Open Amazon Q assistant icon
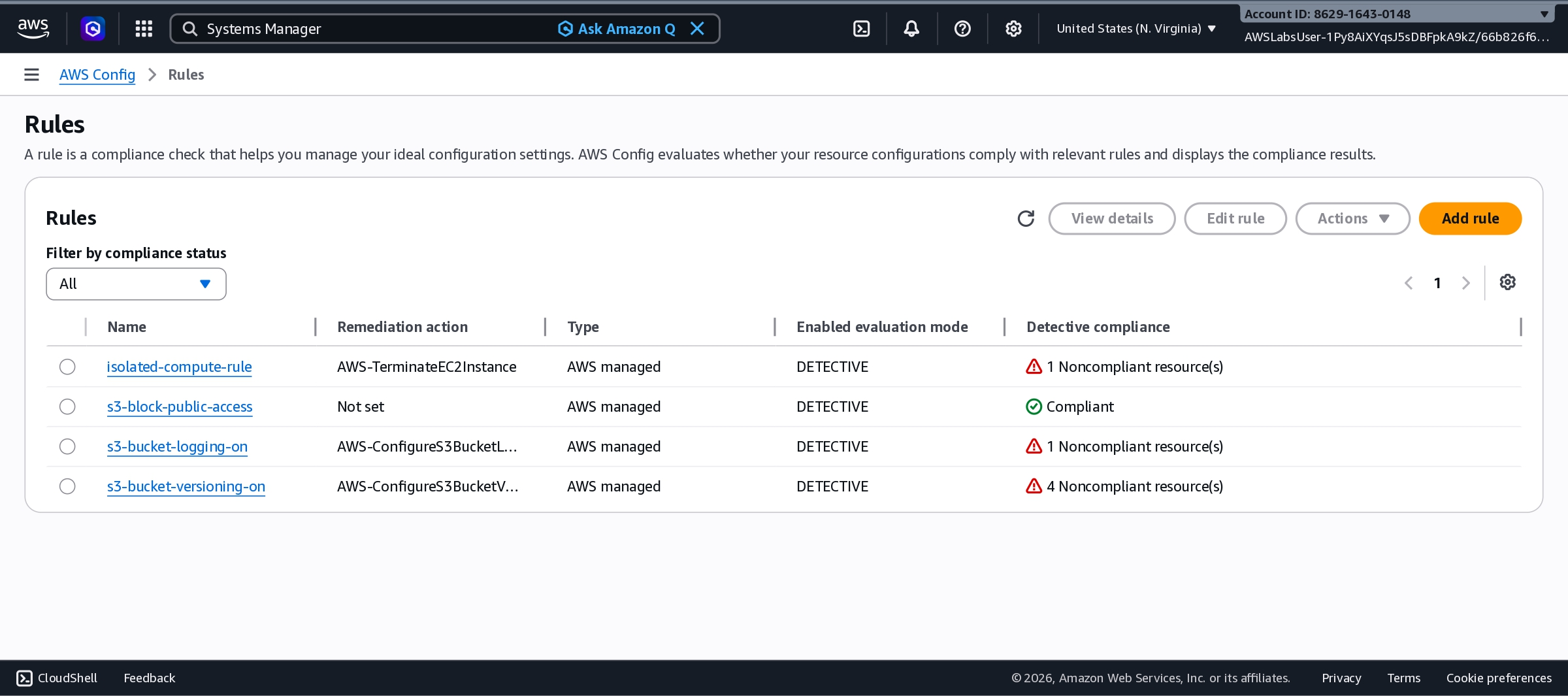Image resolution: width=1568 pixels, height=696 pixels. 93,29
